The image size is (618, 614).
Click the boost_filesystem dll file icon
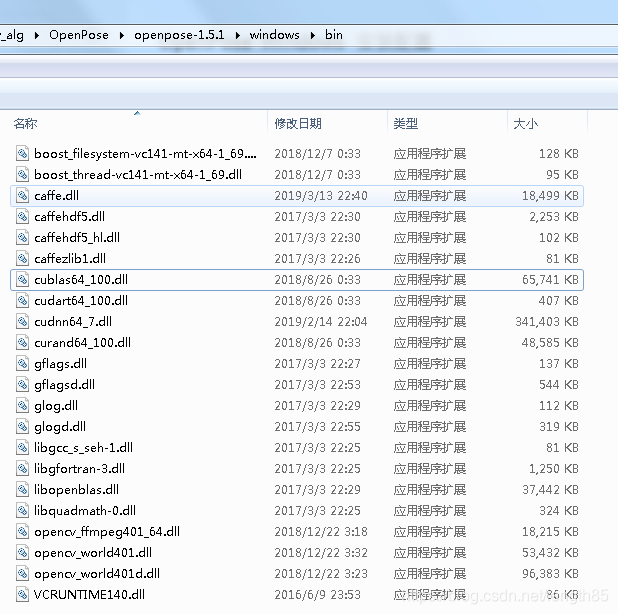(22, 153)
